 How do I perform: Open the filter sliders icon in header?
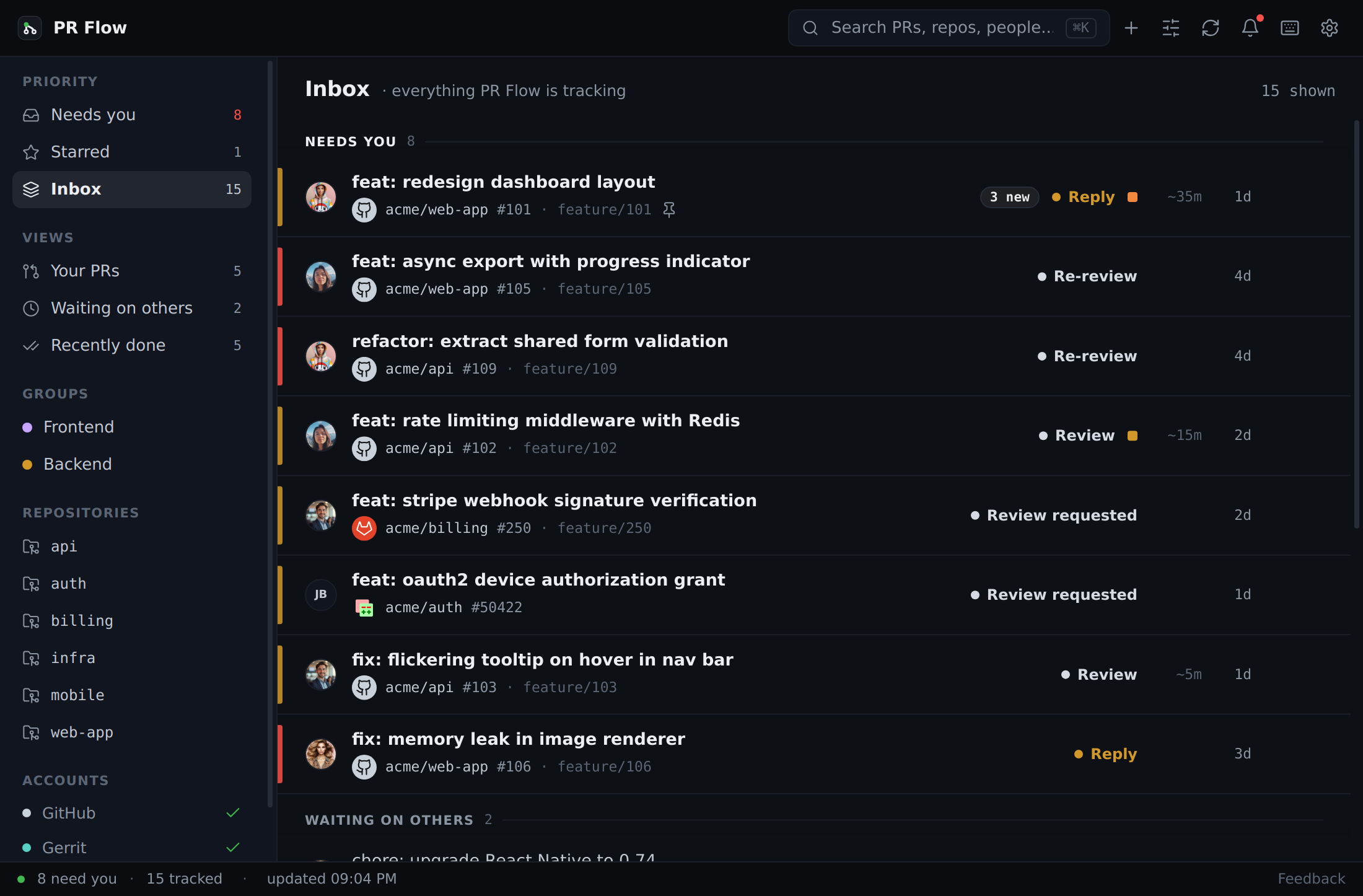click(x=1171, y=28)
